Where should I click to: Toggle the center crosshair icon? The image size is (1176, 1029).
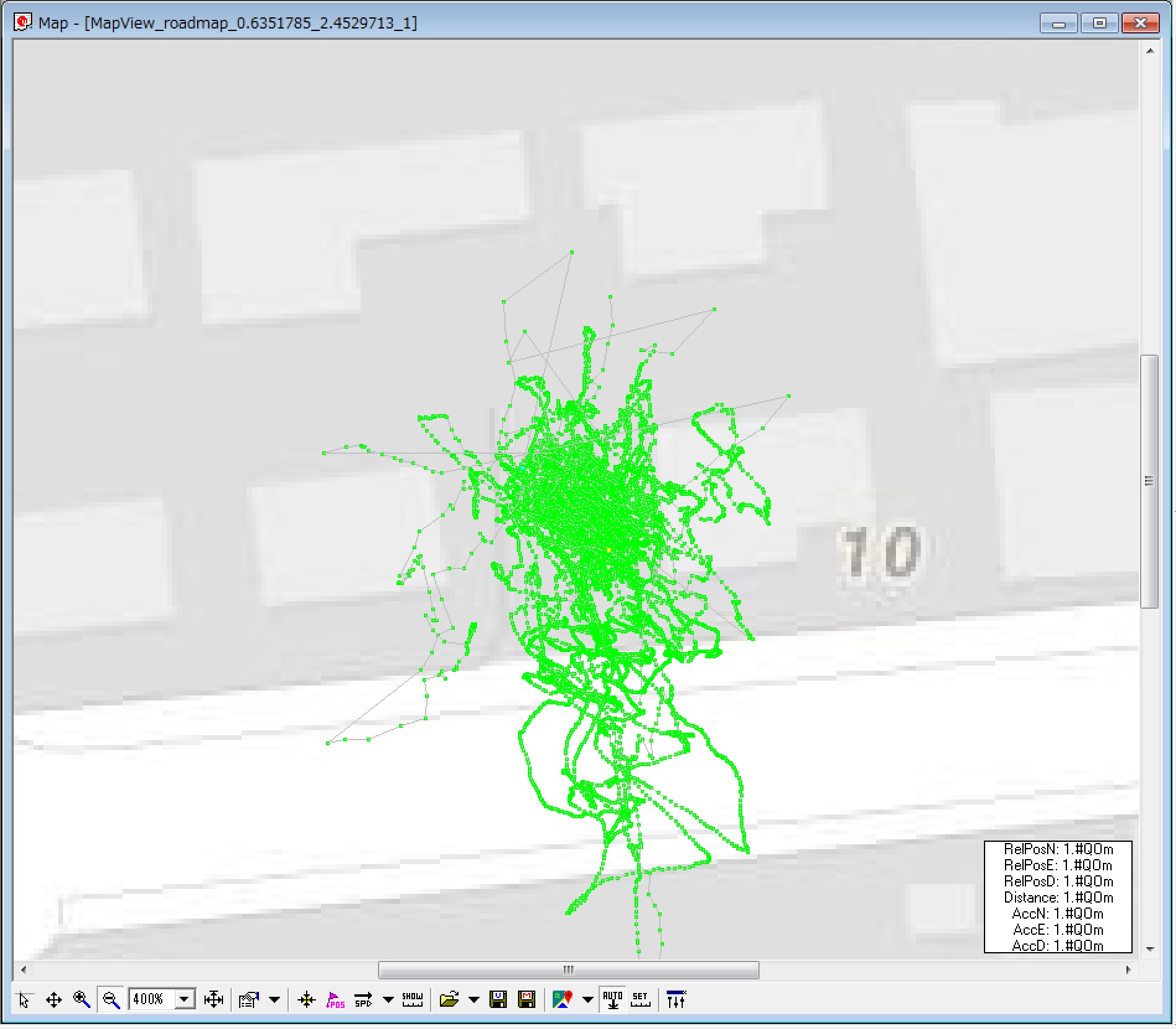click(306, 1000)
